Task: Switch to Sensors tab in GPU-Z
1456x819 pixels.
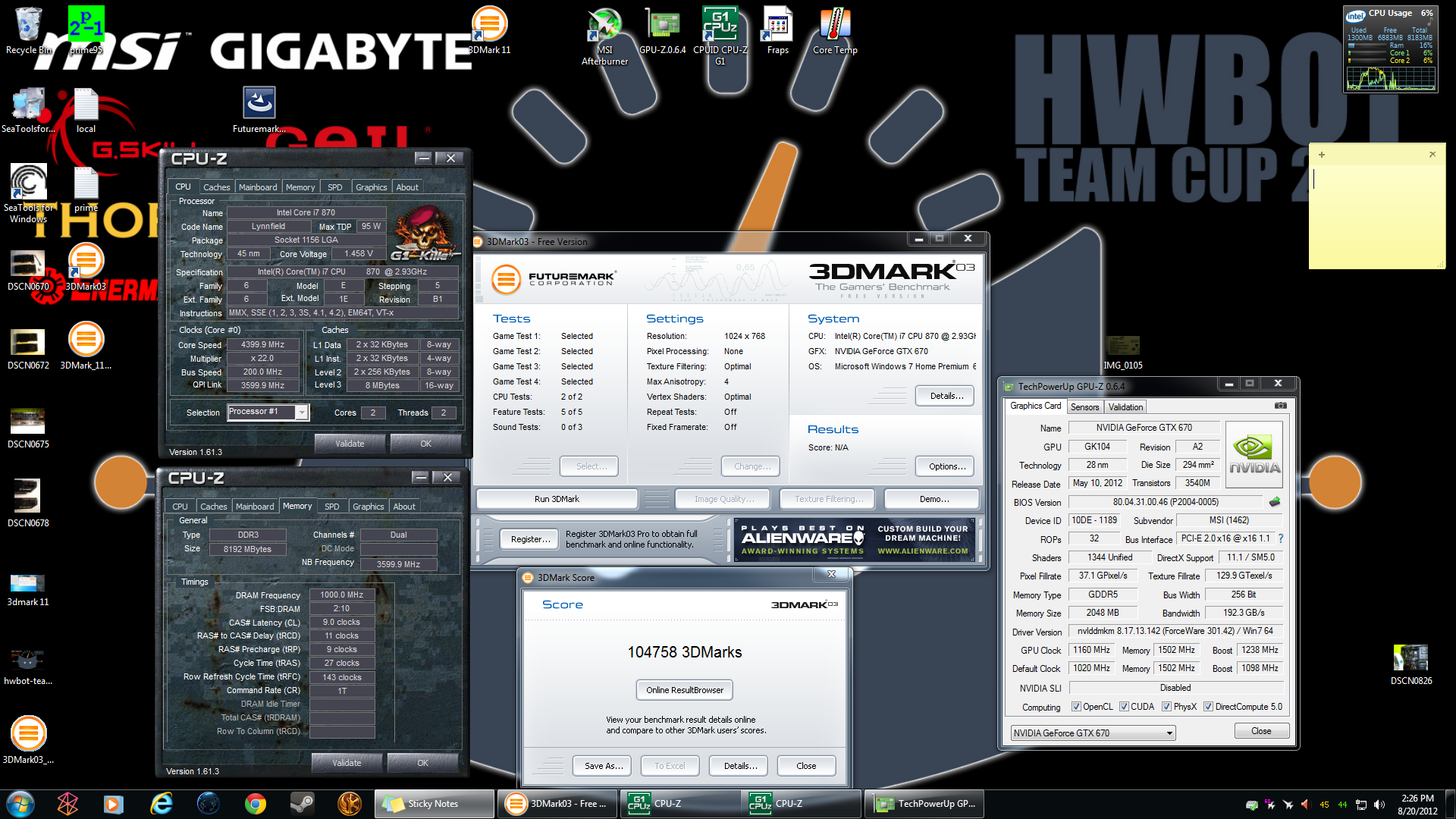Action: (x=1084, y=407)
